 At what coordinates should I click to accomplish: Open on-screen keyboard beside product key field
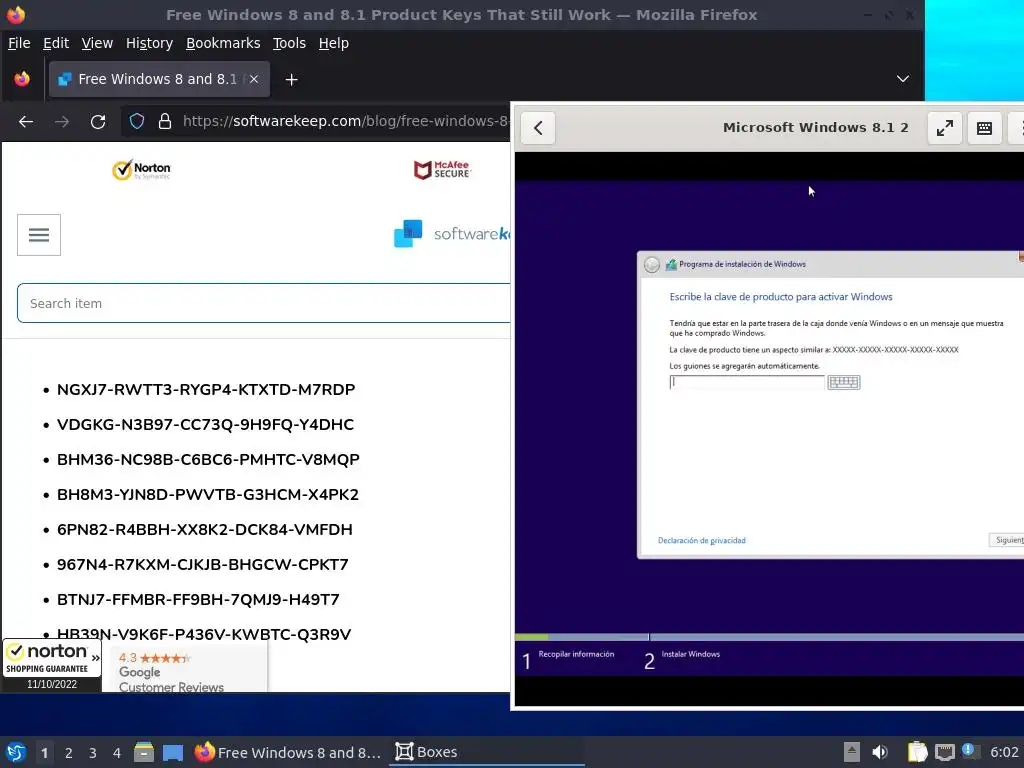coord(844,382)
